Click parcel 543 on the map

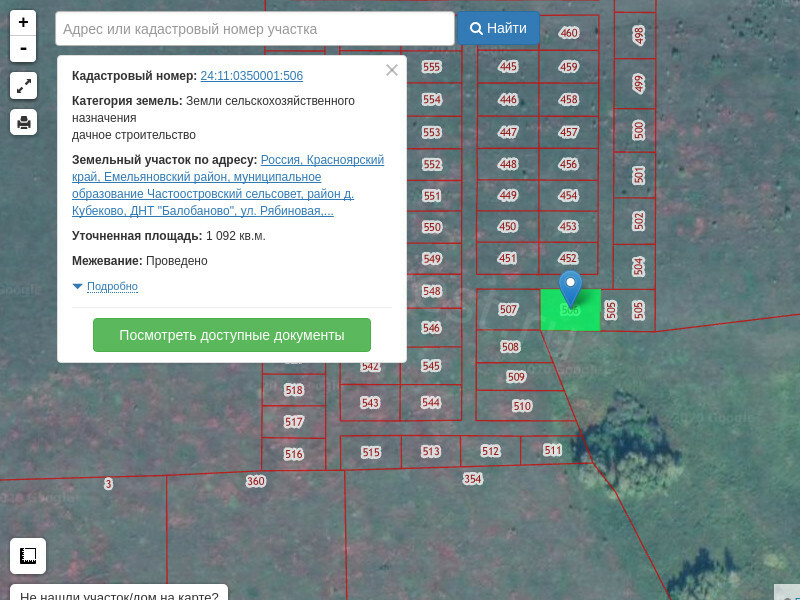(x=370, y=403)
